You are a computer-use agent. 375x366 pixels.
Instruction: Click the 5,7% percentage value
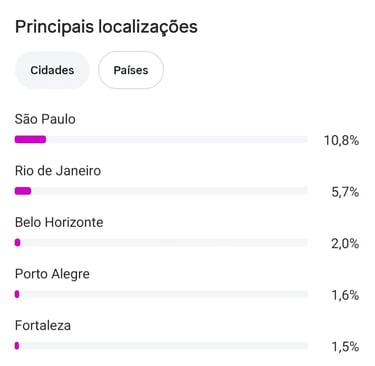coord(345,192)
